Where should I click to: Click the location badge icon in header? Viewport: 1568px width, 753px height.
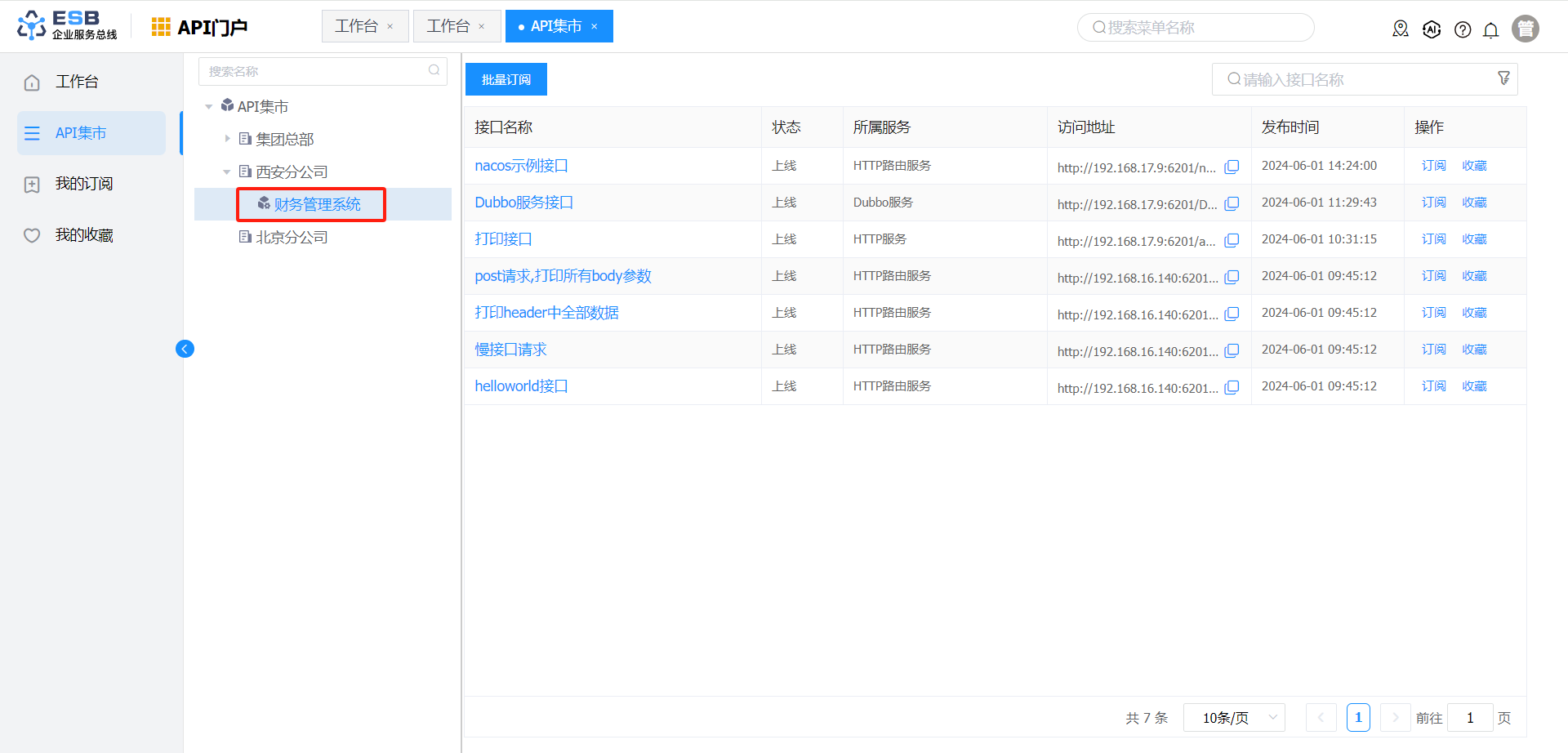coord(1401,29)
